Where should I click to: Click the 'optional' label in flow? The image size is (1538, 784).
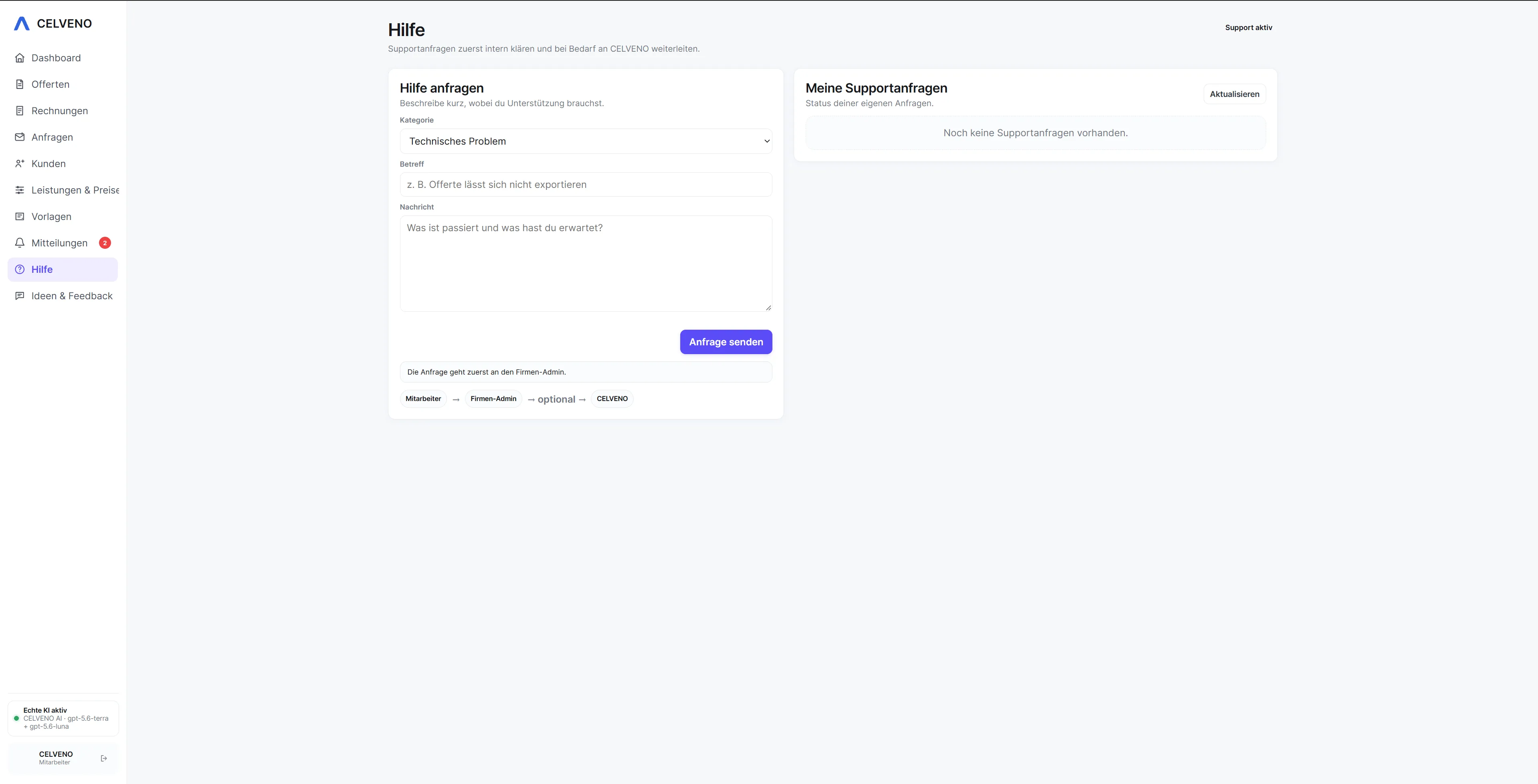556,399
